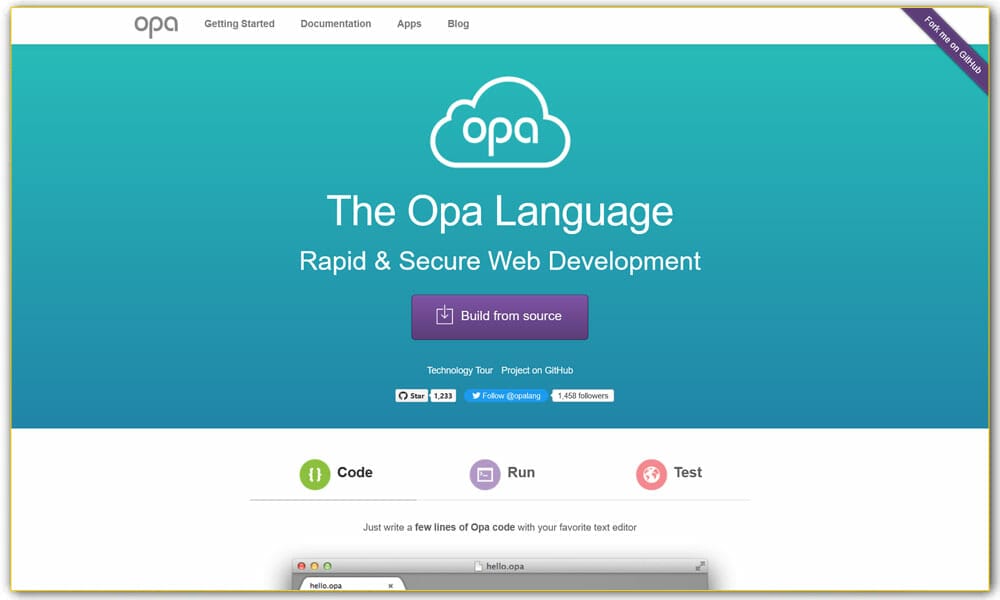
Task: Select the red Test globe icon
Action: click(650, 473)
